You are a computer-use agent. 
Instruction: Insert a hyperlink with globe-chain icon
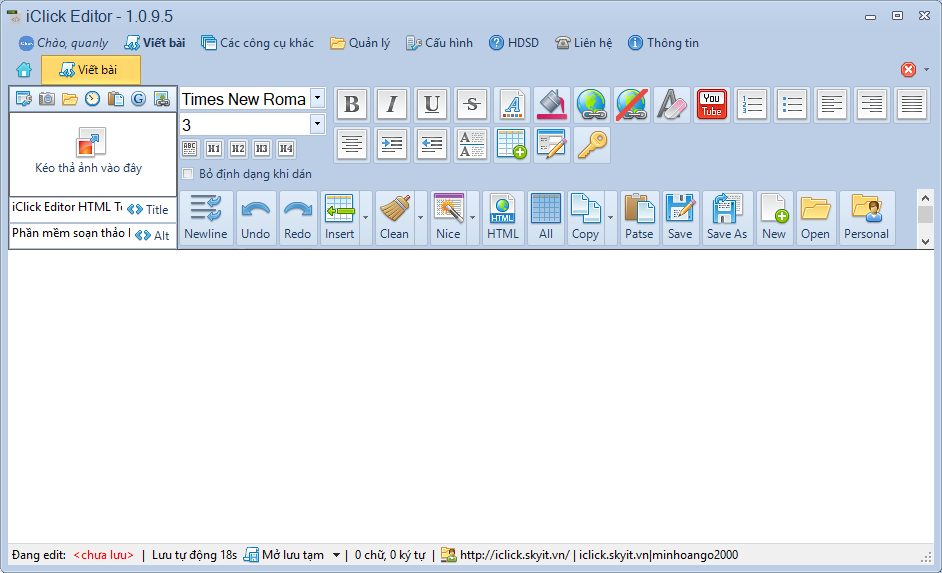tap(591, 105)
